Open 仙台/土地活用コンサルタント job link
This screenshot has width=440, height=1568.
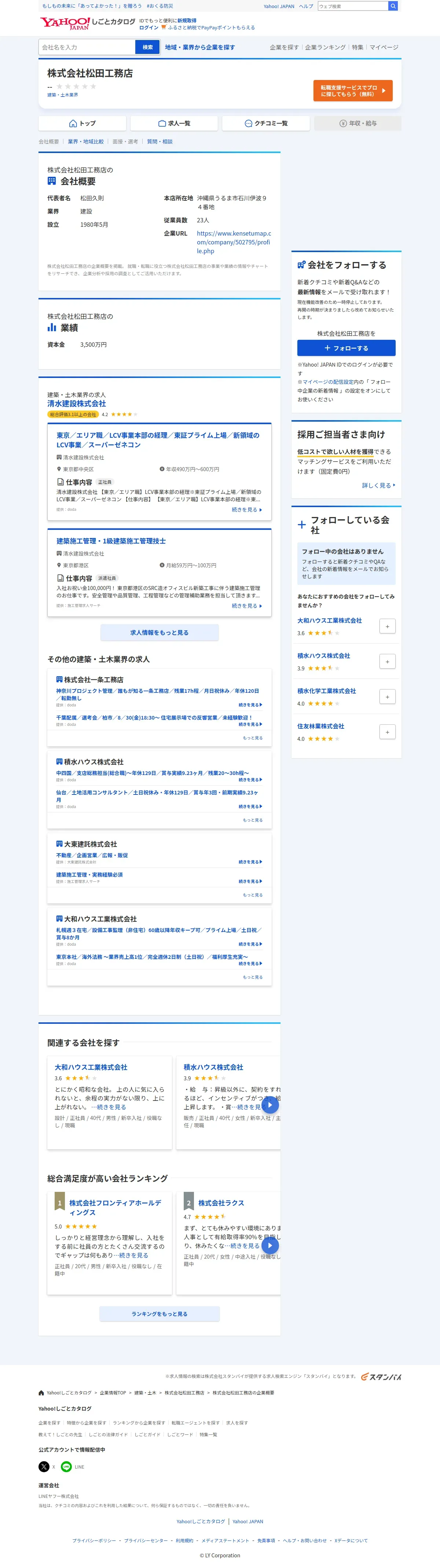(157, 796)
